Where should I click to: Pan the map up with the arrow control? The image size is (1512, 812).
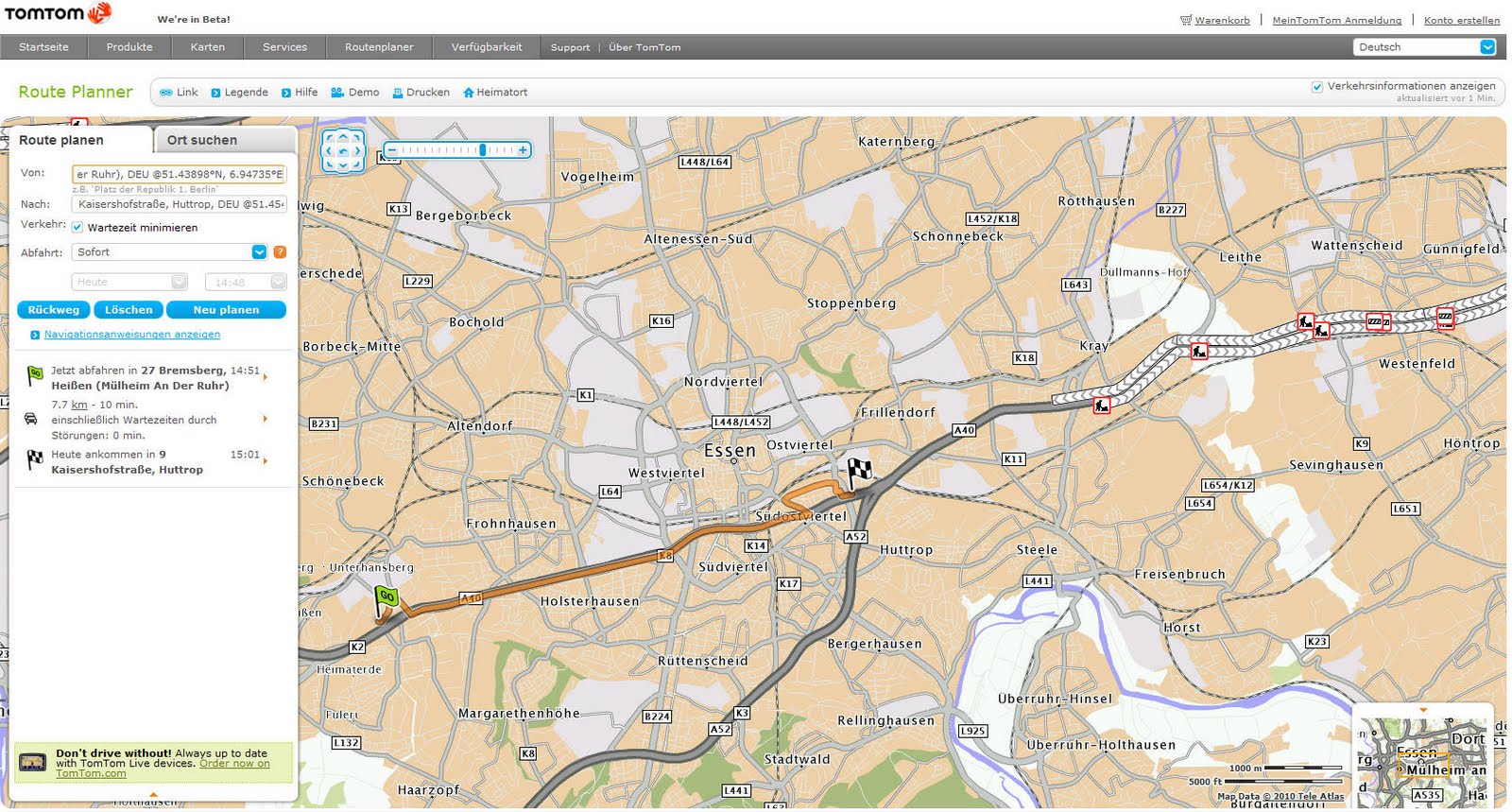pyautogui.click(x=343, y=136)
